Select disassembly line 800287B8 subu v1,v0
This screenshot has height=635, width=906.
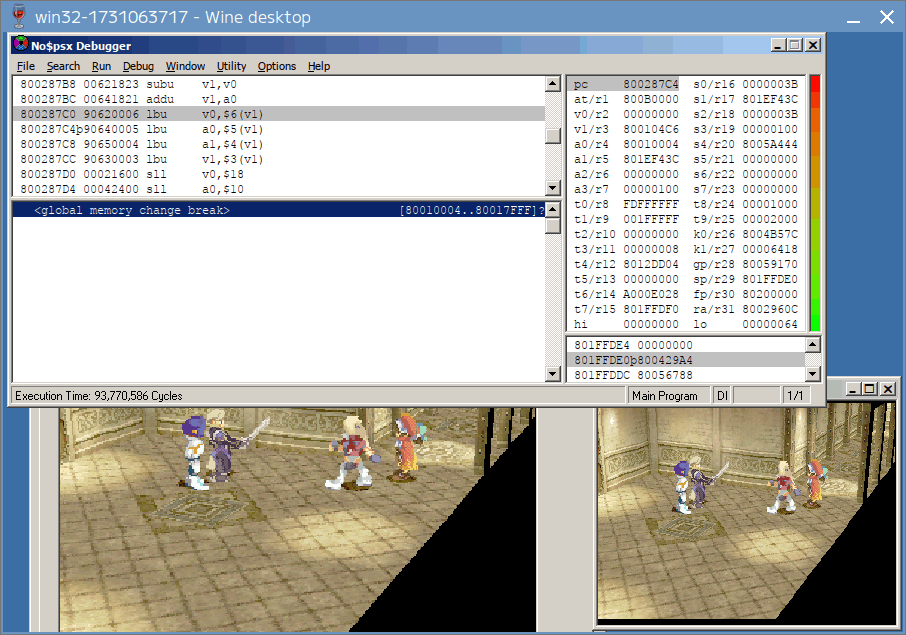click(279, 84)
